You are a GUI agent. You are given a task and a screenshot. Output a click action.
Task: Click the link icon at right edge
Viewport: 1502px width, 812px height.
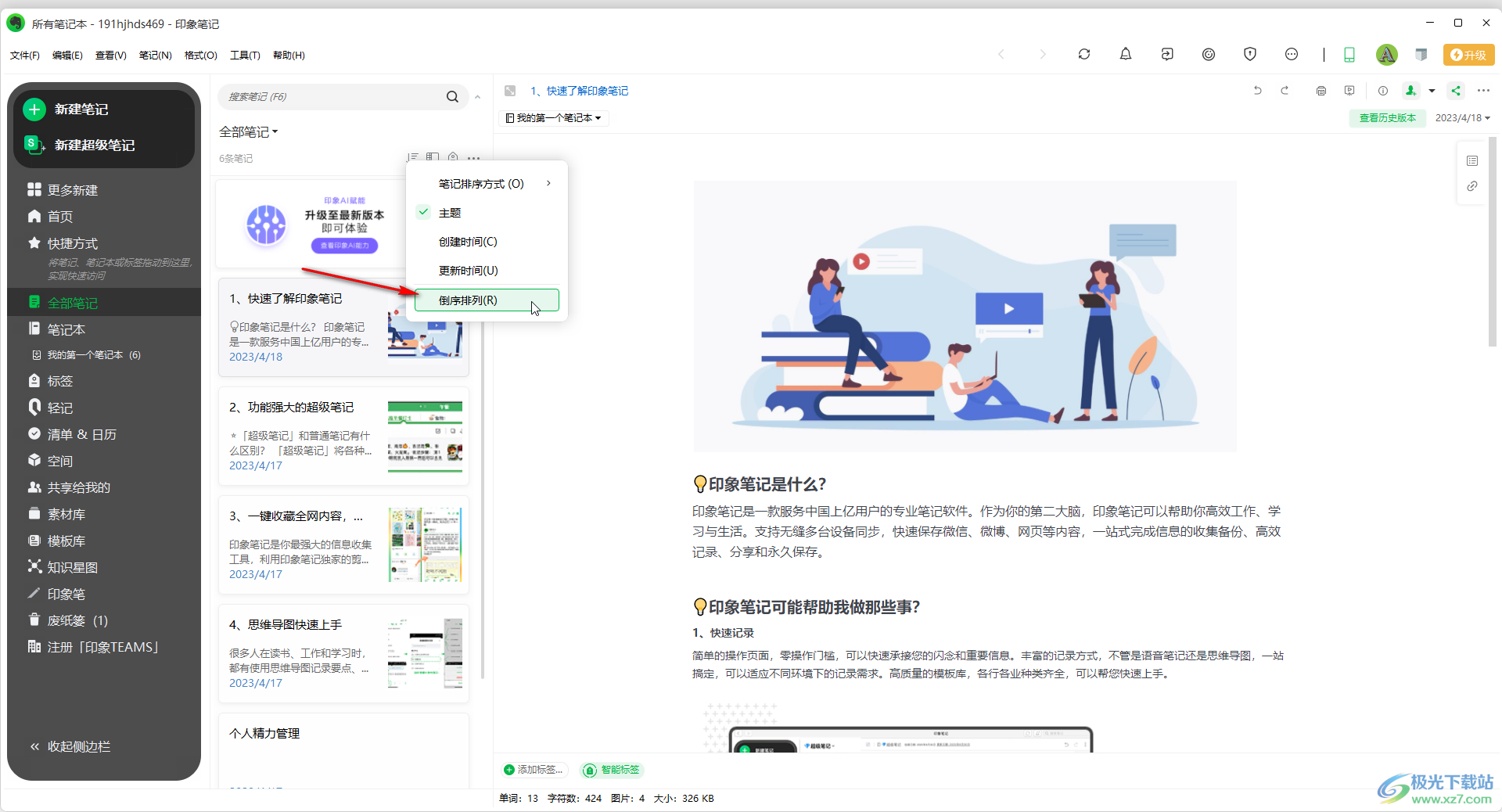pos(1472,186)
